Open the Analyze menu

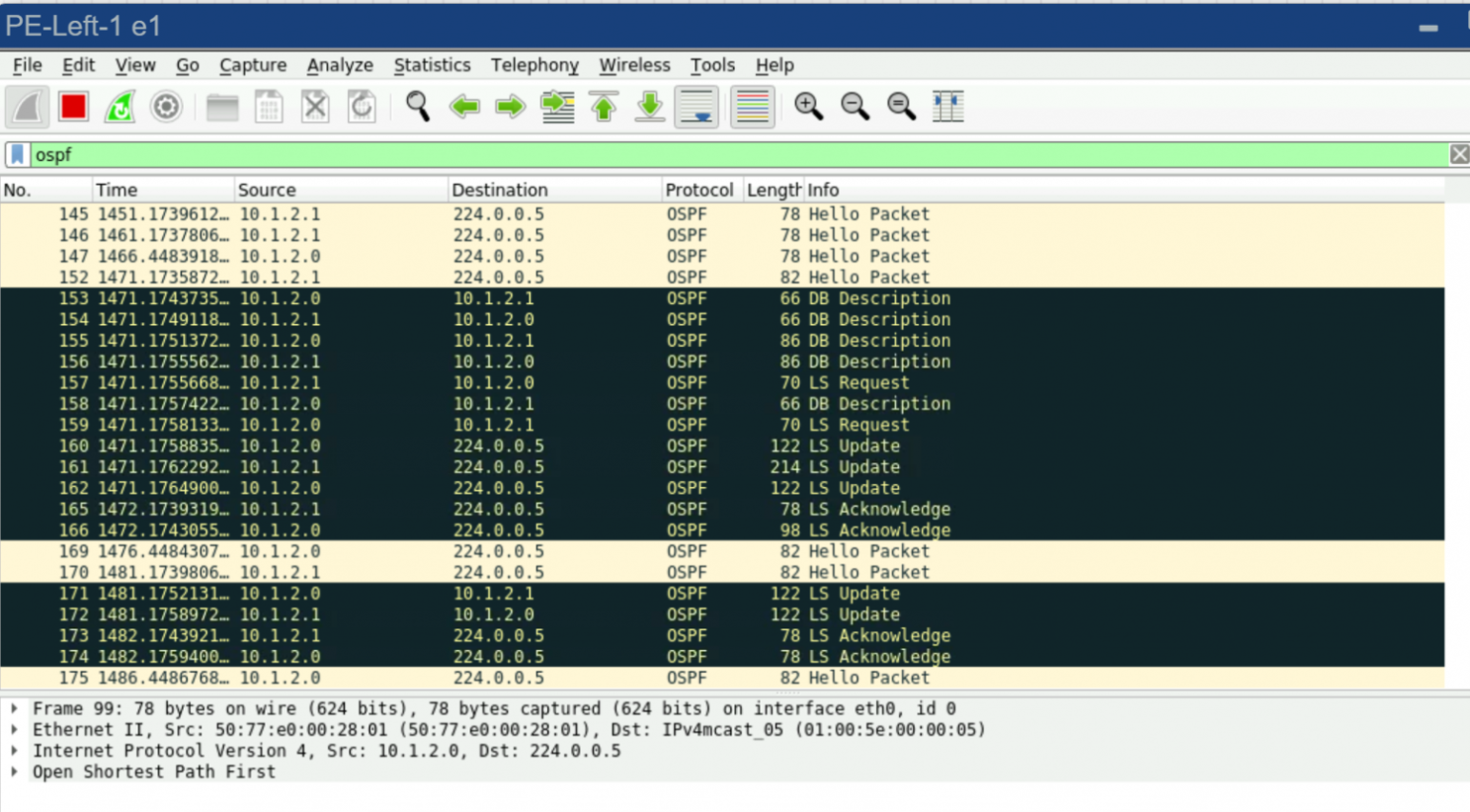339,65
